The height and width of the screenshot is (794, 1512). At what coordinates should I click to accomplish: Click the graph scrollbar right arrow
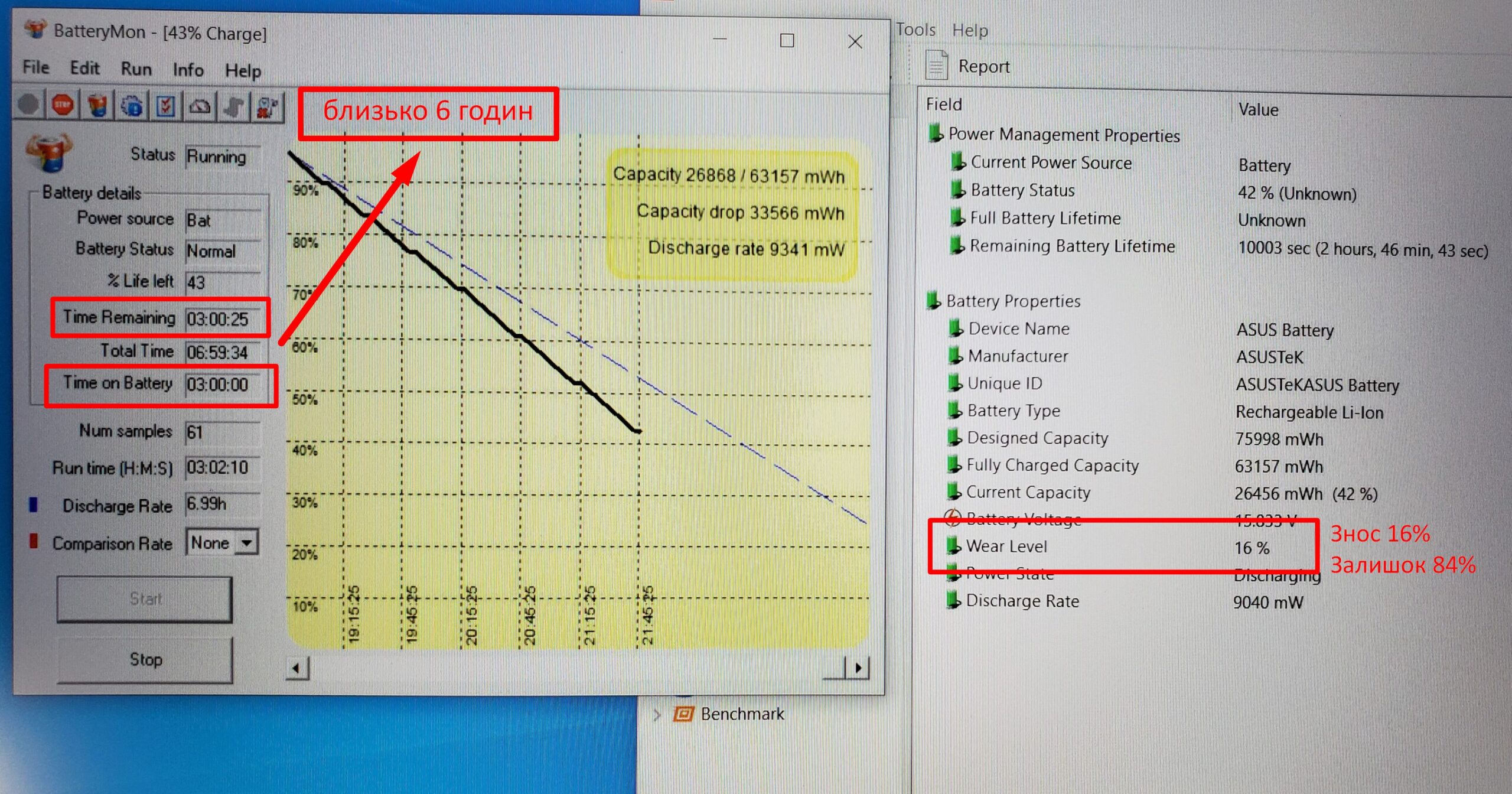tap(858, 668)
